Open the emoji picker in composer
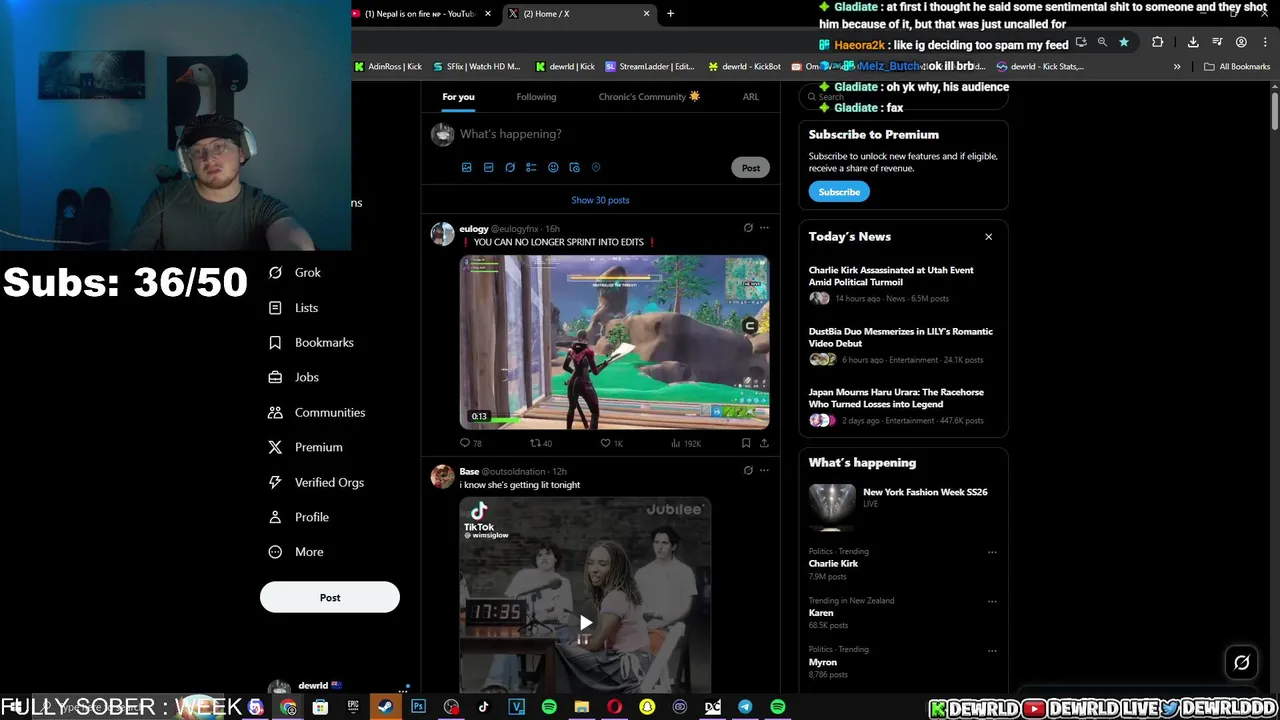This screenshot has height=720, width=1280. pos(553,168)
